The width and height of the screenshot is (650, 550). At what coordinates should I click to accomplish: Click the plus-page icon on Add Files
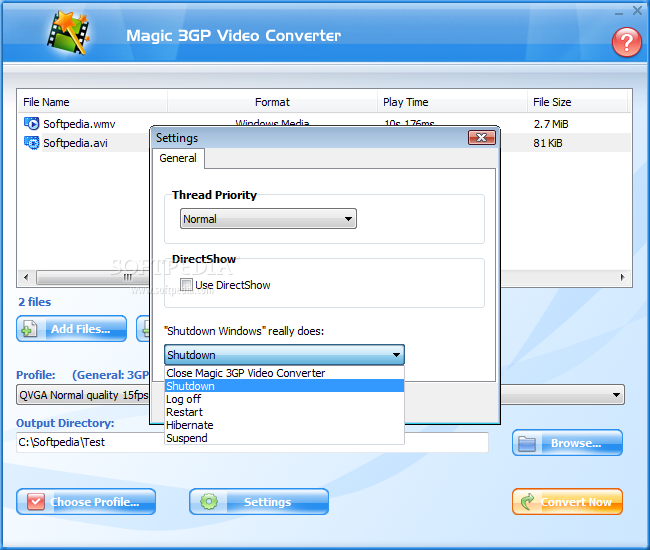pyautogui.click(x=29, y=329)
